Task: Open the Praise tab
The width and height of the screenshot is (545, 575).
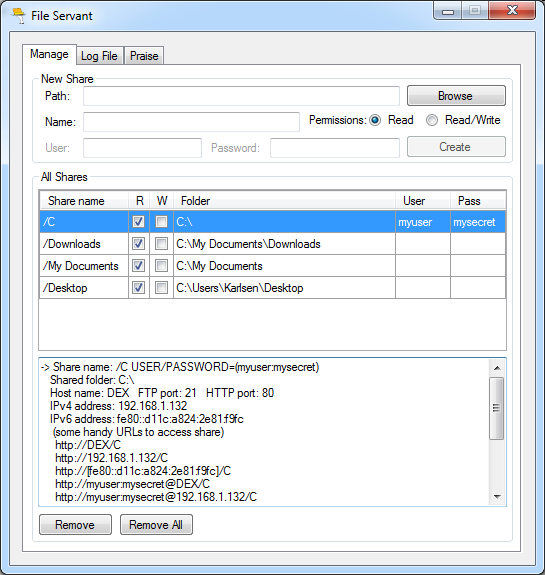Action: pos(144,56)
